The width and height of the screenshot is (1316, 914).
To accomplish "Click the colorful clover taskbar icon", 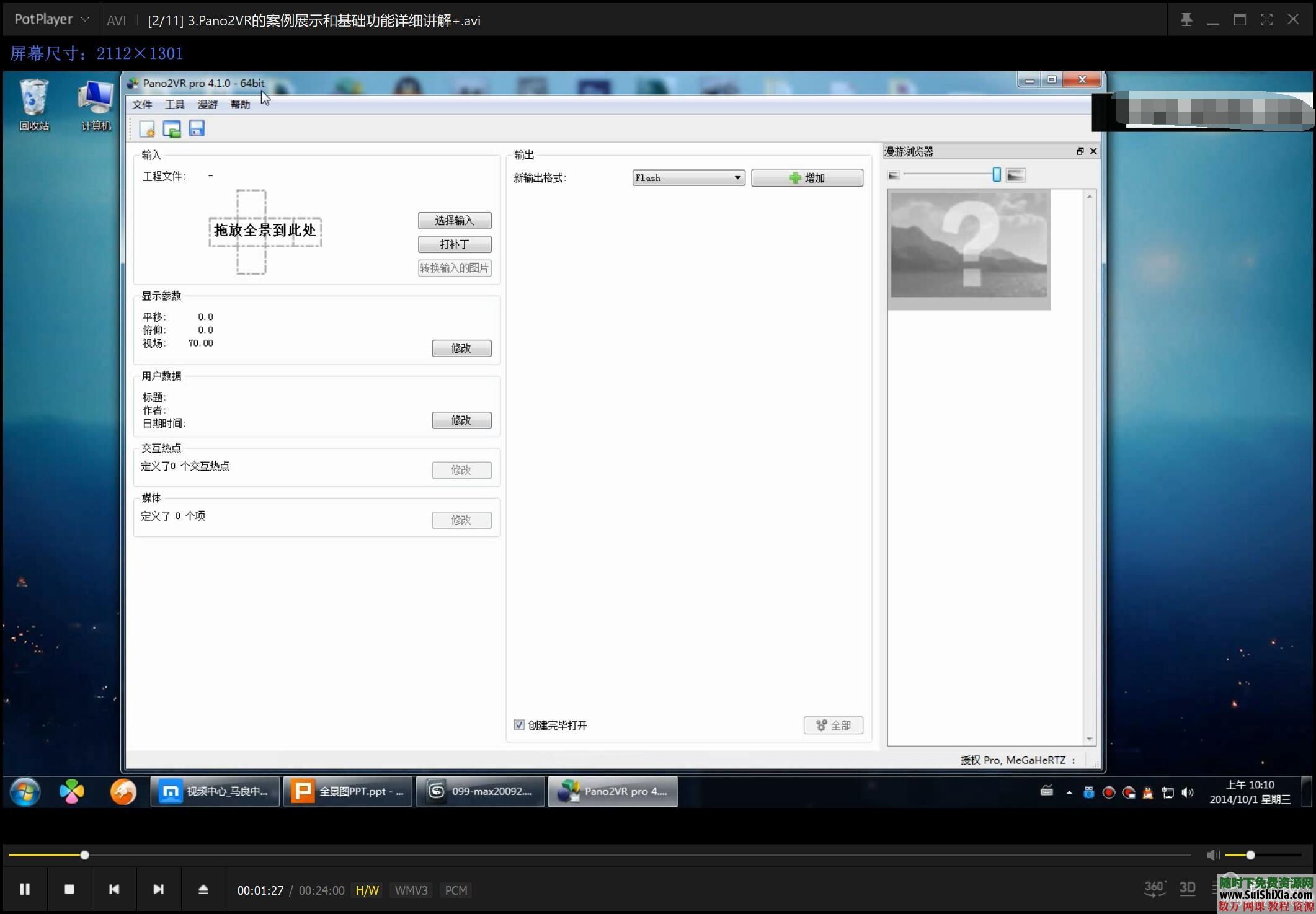I will (72, 792).
